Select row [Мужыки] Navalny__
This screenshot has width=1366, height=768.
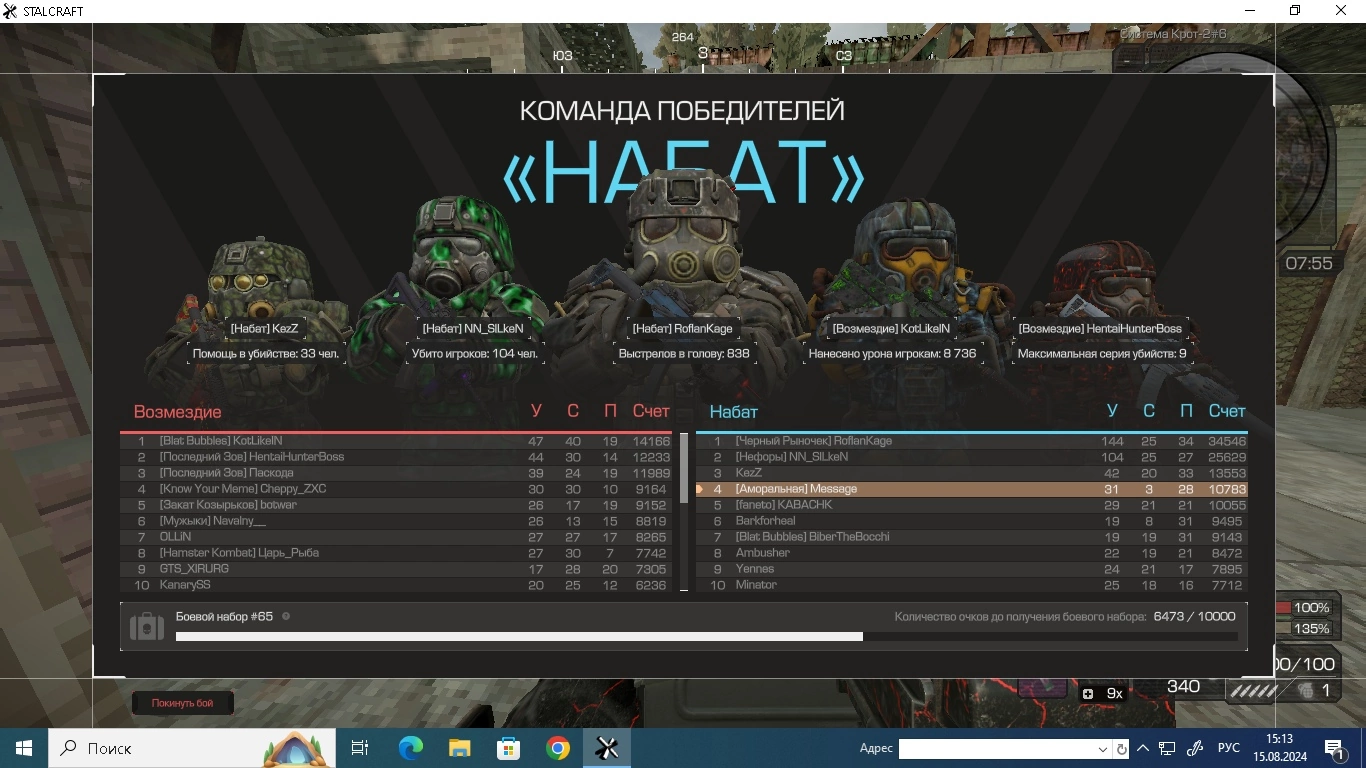tap(396, 521)
